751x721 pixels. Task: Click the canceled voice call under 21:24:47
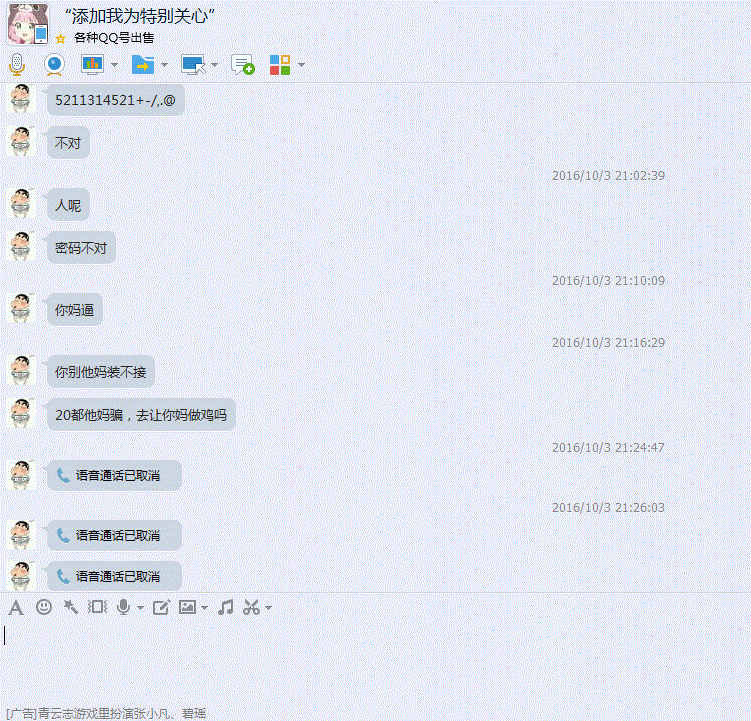pyautogui.click(x=114, y=475)
